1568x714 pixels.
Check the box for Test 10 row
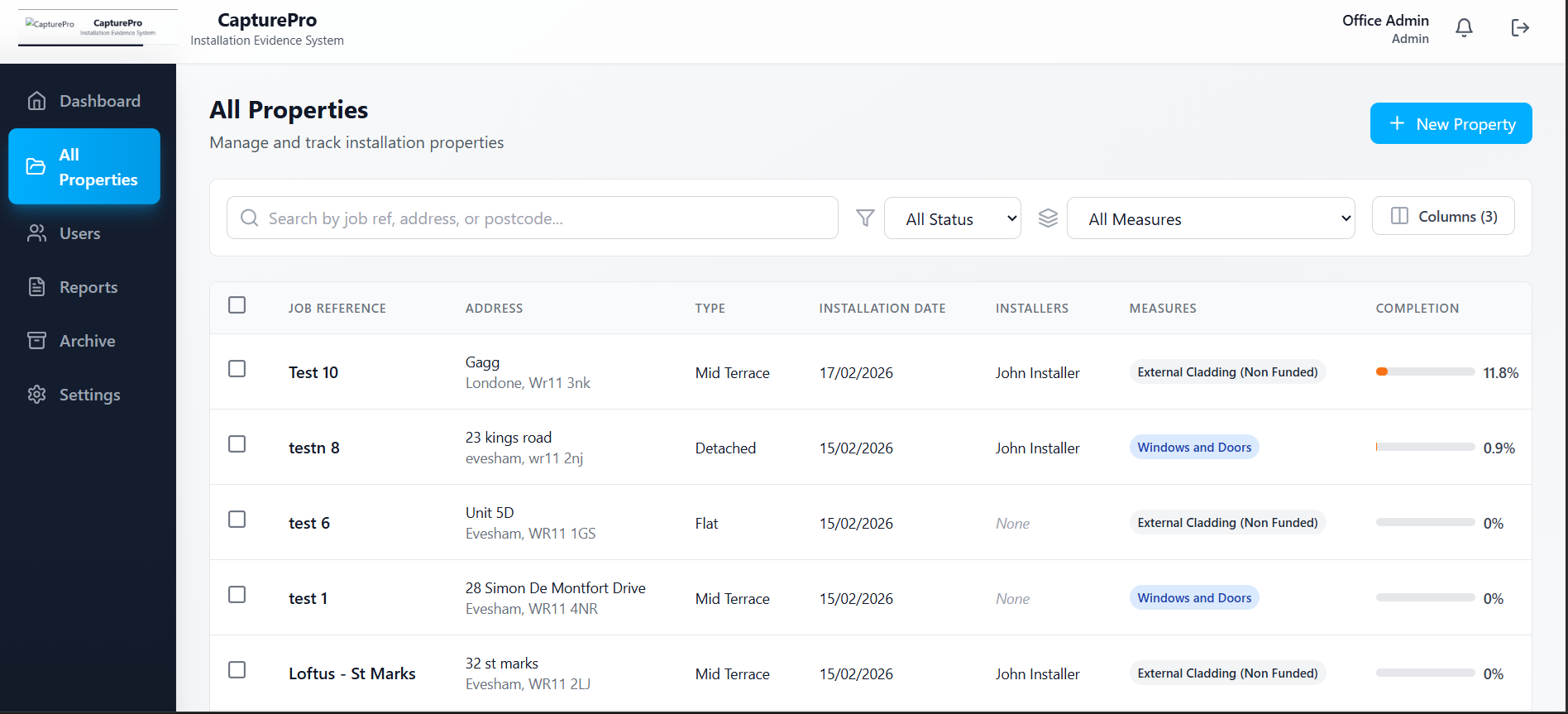tap(237, 369)
